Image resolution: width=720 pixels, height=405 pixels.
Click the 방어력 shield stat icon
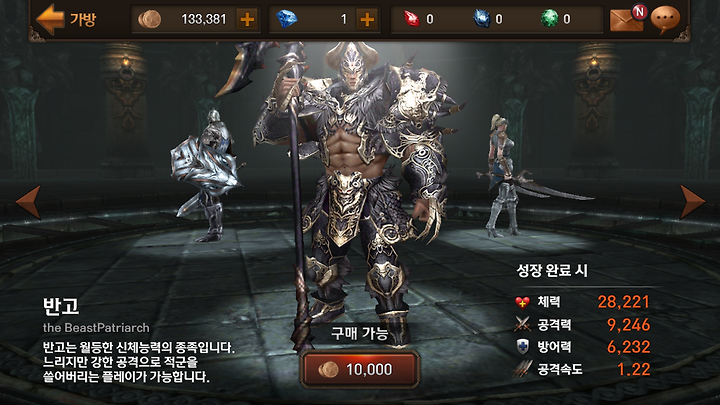(x=523, y=347)
